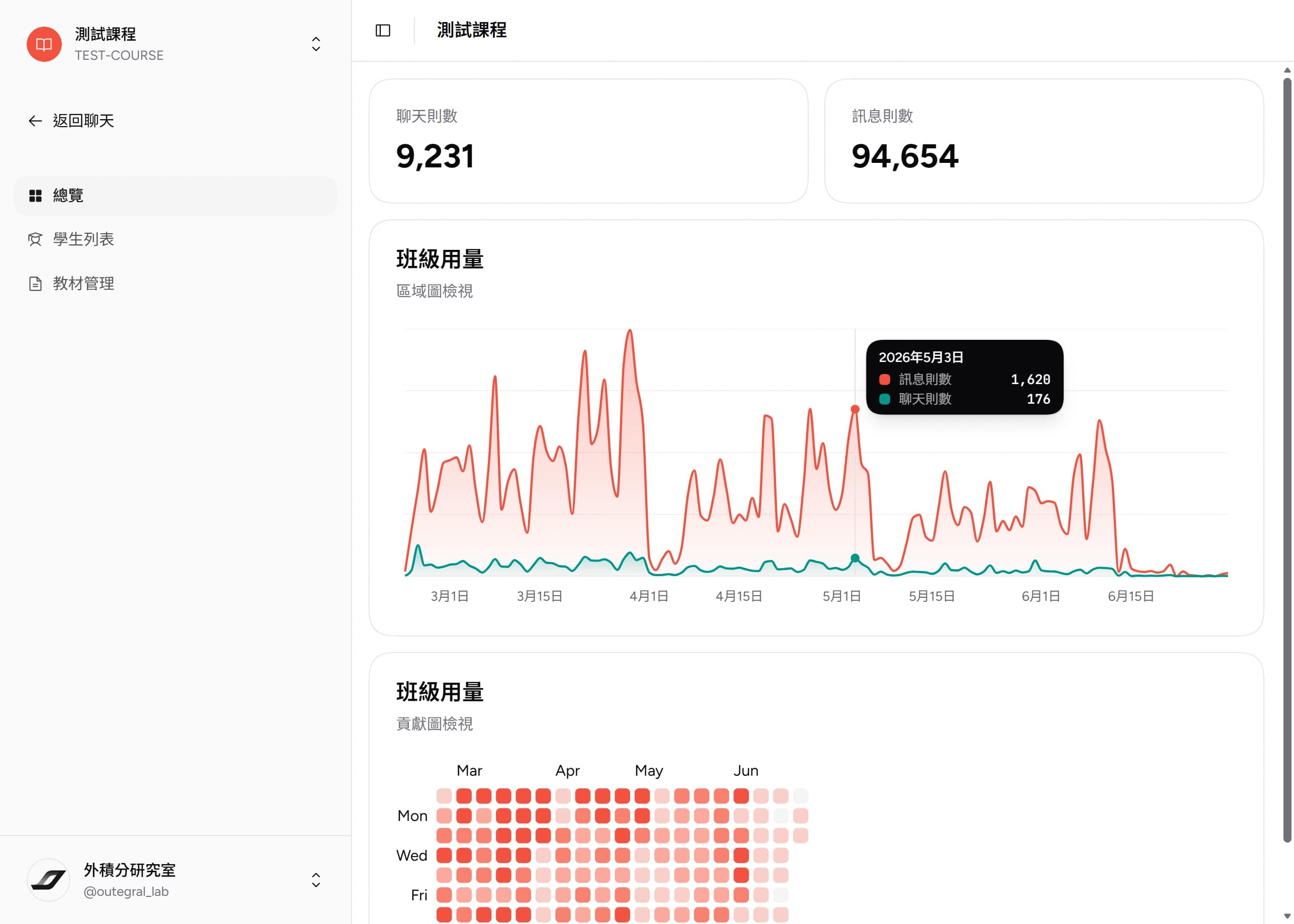
Task: Click the May month label in heatmap
Action: coord(649,771)
